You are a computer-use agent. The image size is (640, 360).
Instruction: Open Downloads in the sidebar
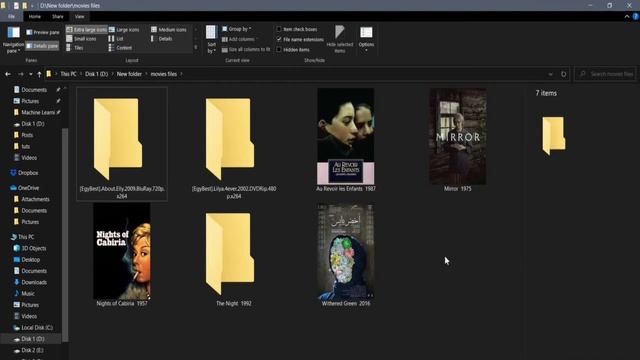34,282
